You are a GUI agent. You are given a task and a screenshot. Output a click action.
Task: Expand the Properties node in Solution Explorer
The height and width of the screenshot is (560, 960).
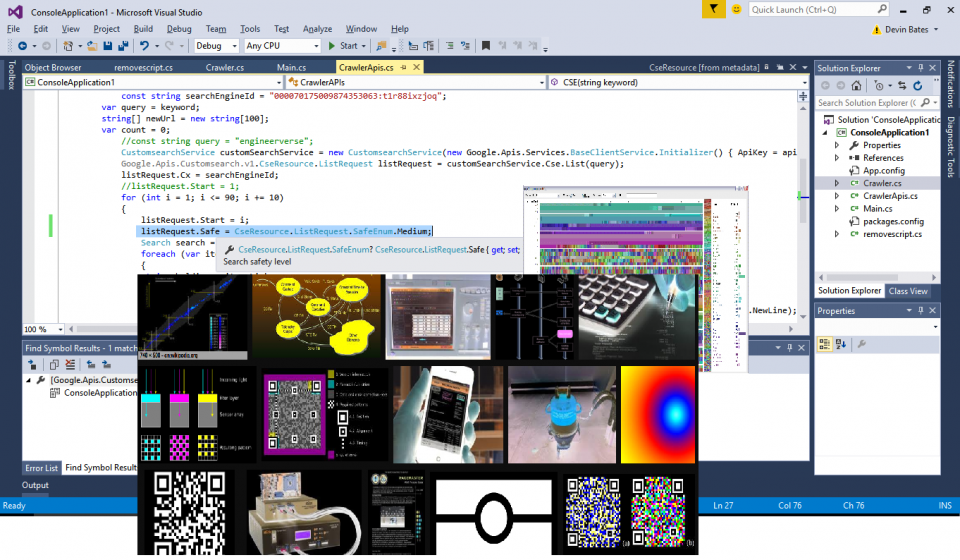(x=837, y=146)
